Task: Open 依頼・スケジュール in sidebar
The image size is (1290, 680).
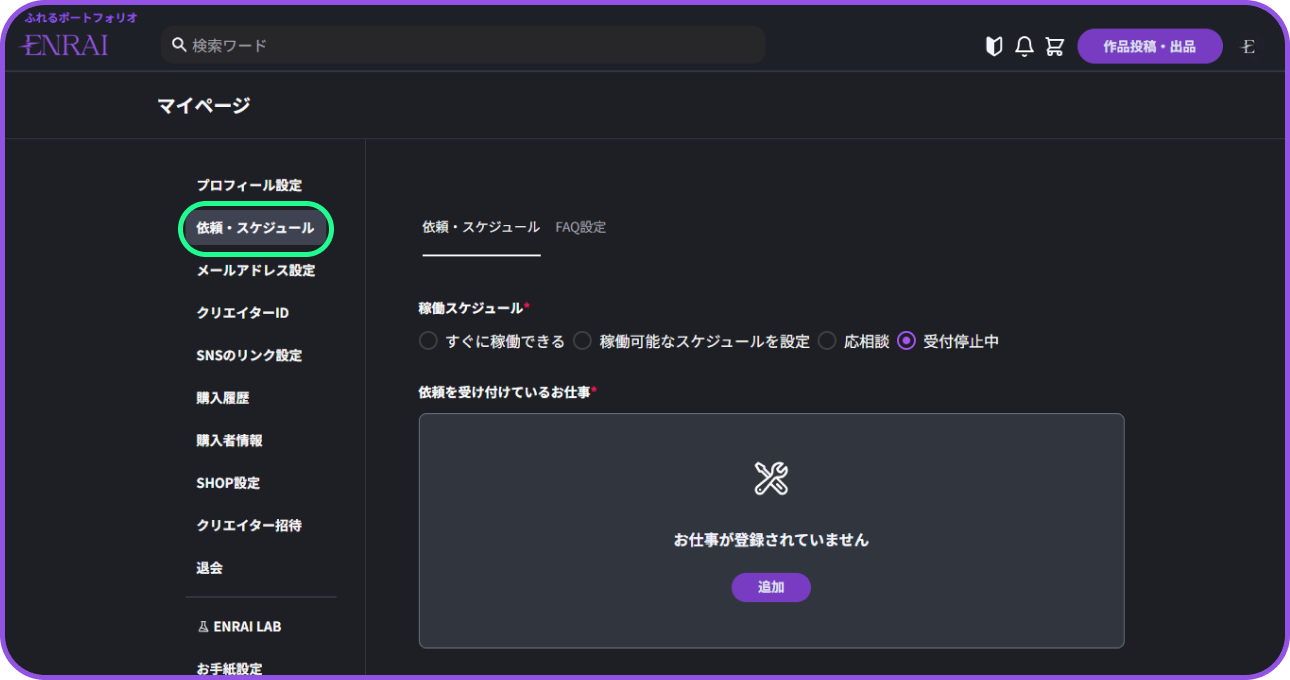Action: point(255,228)
